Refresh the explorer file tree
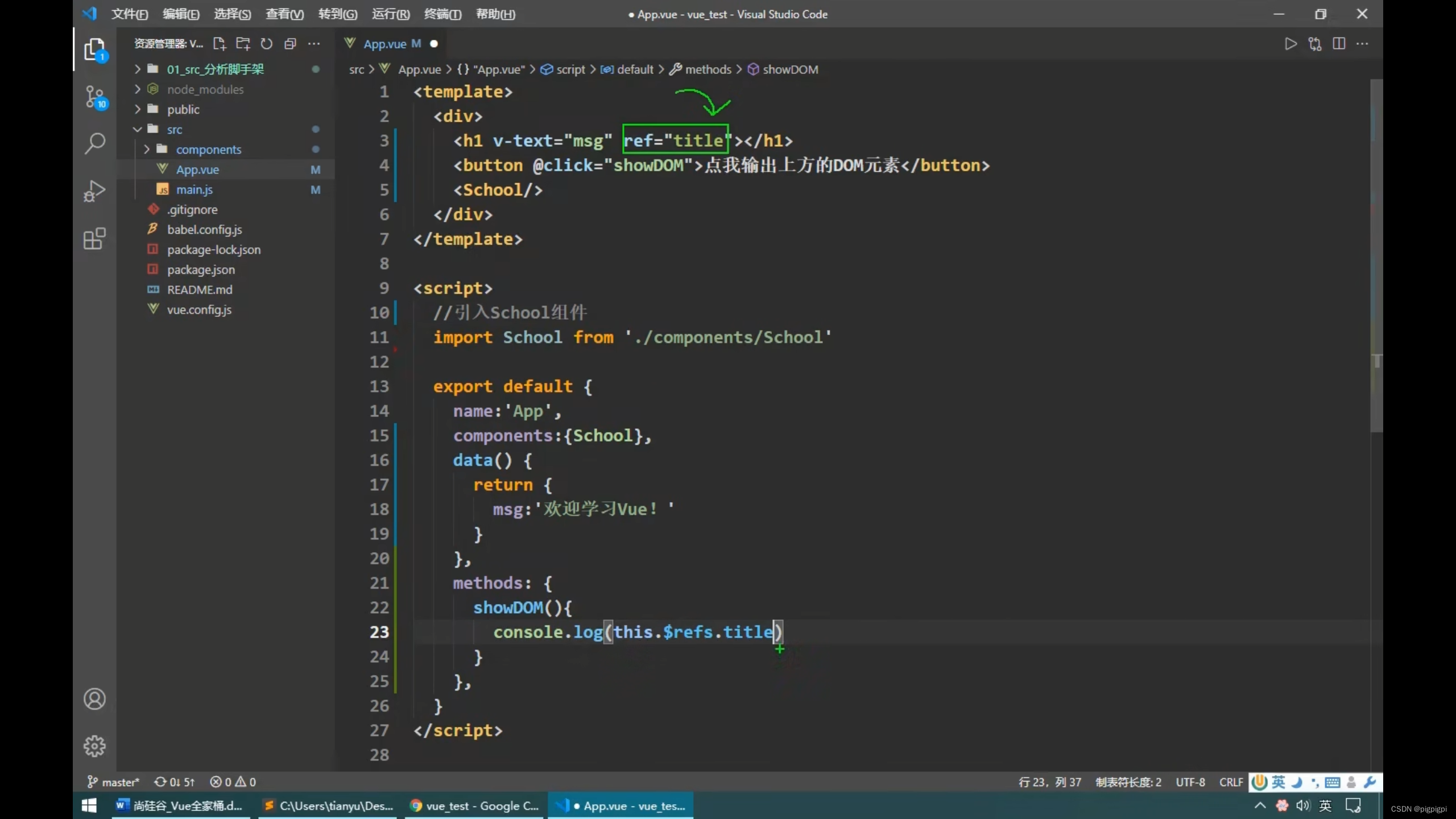This screenshot has height=819, width=1456. tap(266, 44)
